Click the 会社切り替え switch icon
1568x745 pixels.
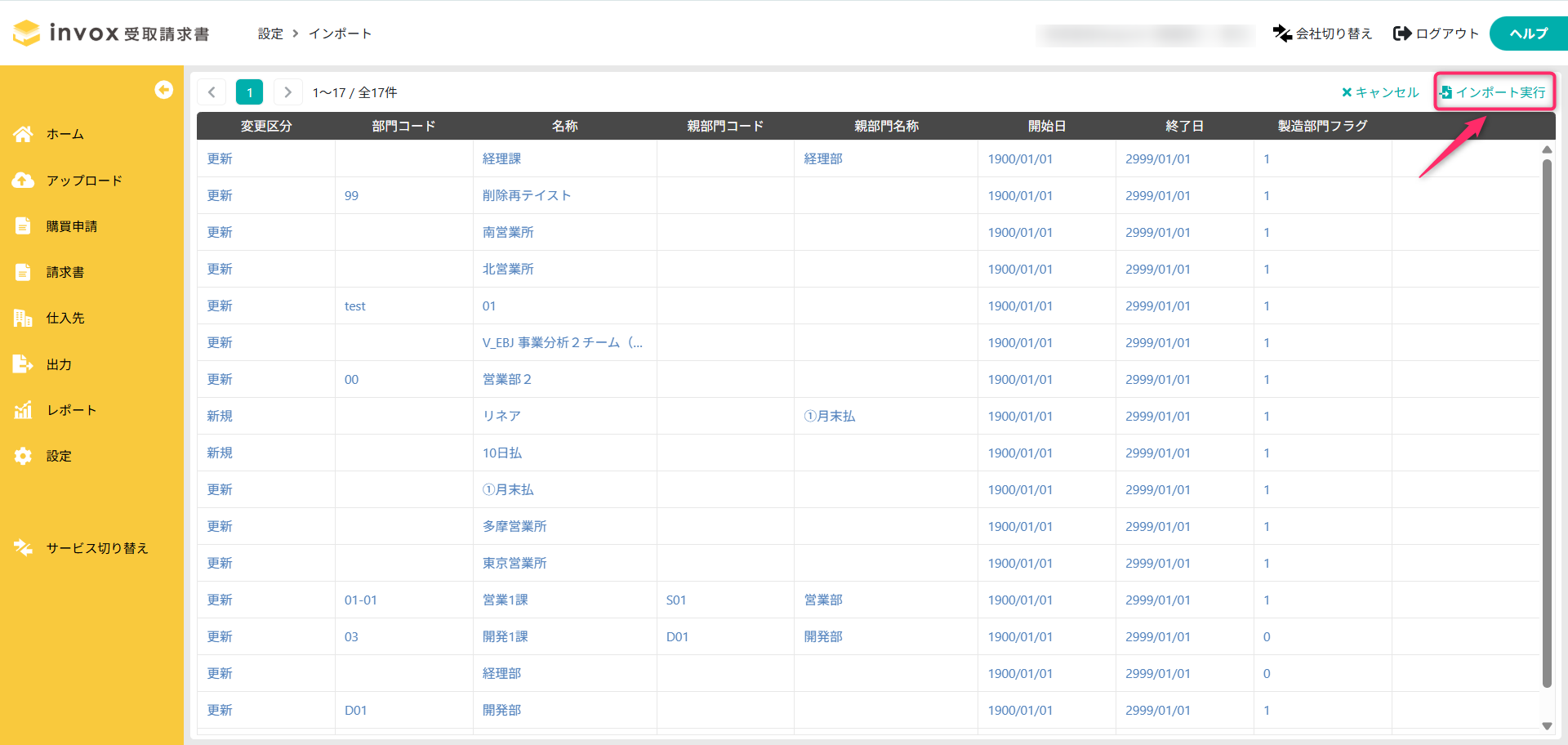click(1282, 33)
